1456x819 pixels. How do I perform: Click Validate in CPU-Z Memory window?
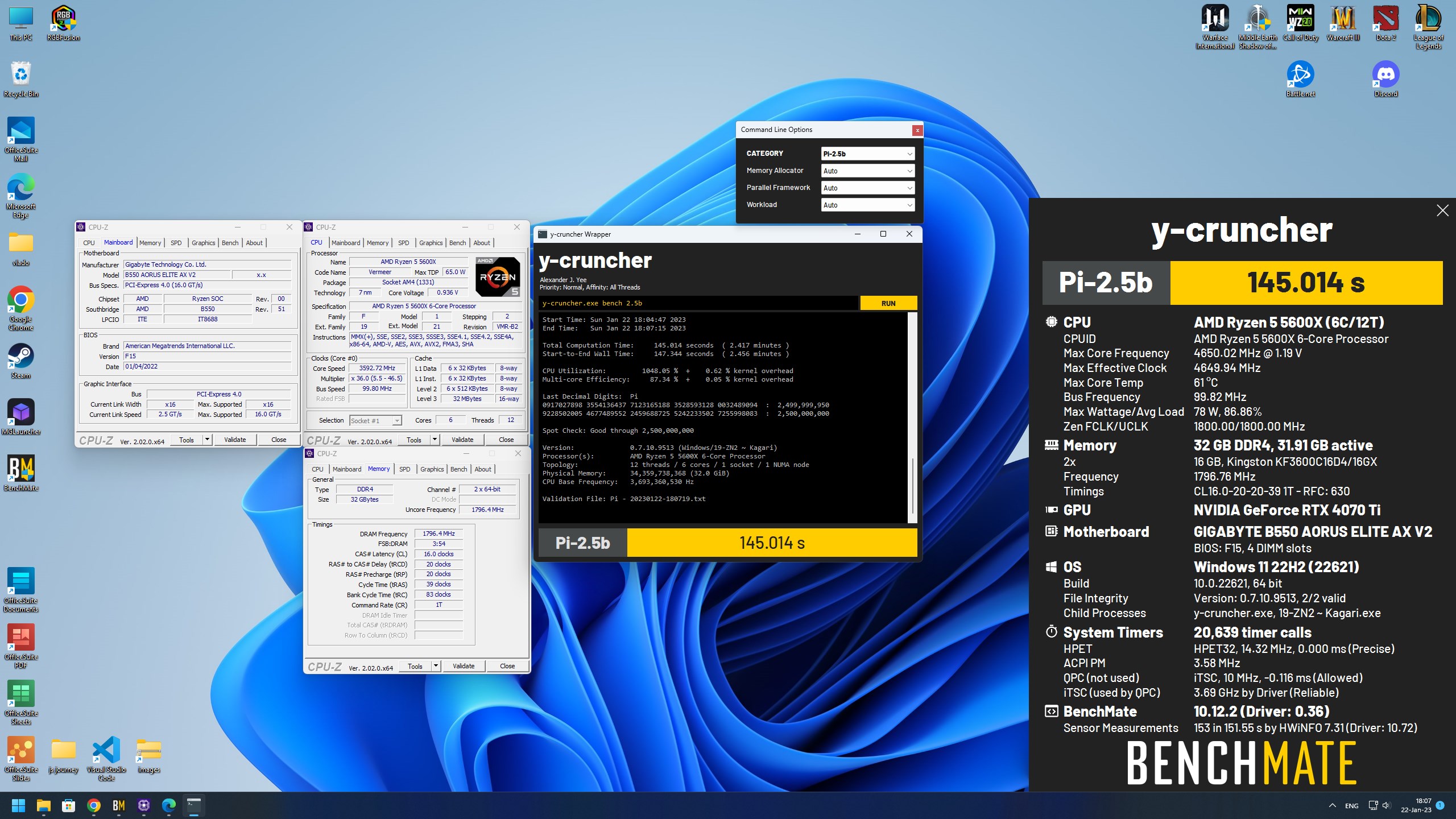click(464, 666)
